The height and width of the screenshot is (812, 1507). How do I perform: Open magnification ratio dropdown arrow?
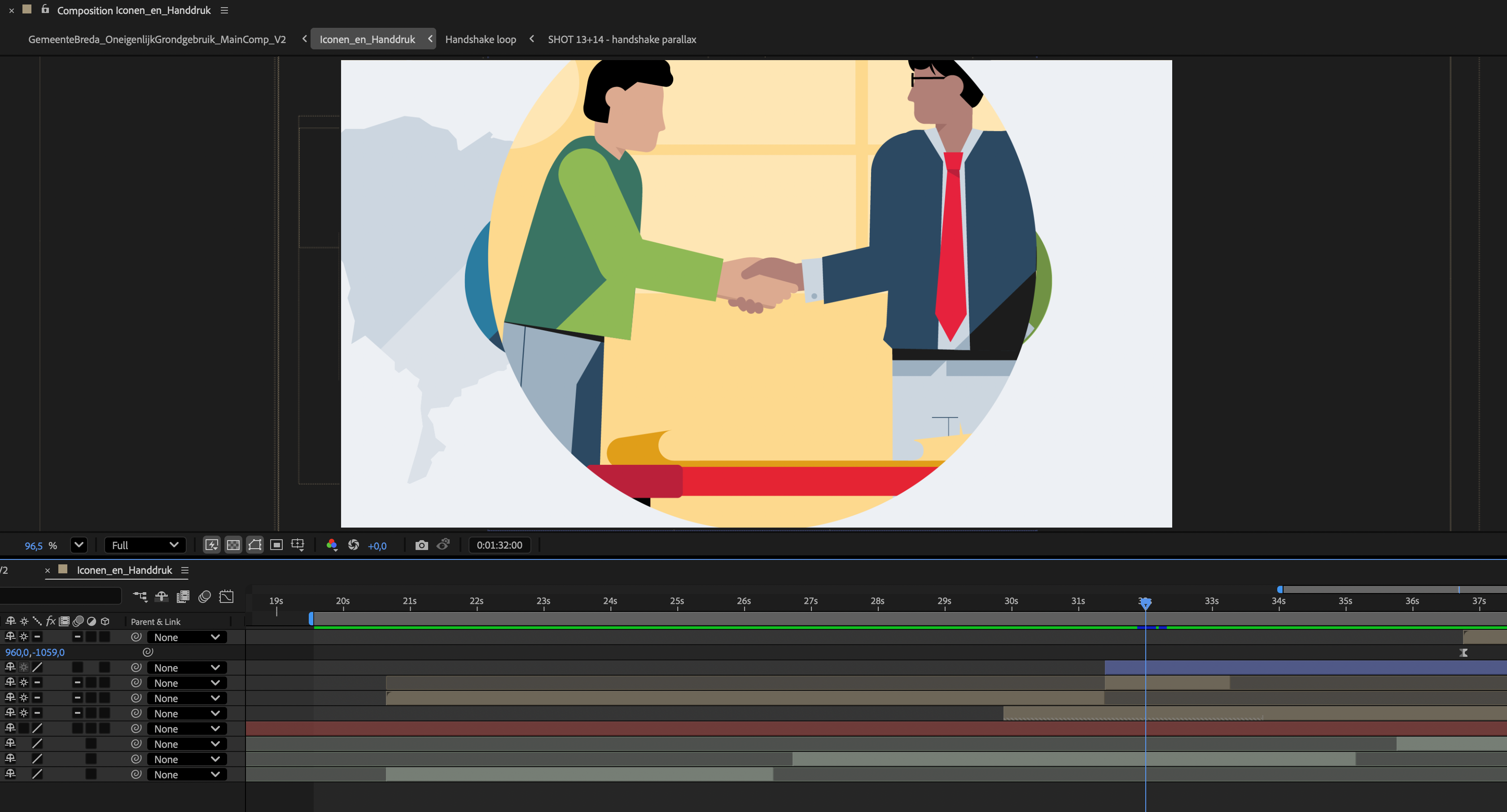(79, 545)
